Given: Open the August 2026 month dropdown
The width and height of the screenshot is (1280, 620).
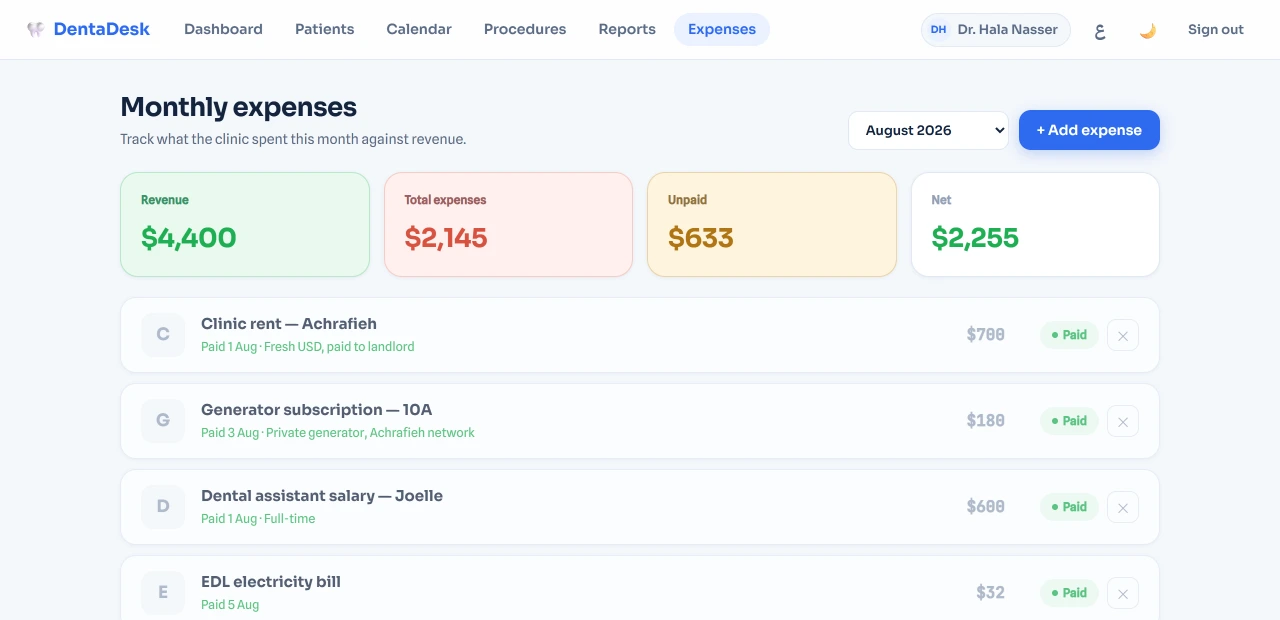Looking at the screenshot, I should pyautogui.click(x=928, y=130).
